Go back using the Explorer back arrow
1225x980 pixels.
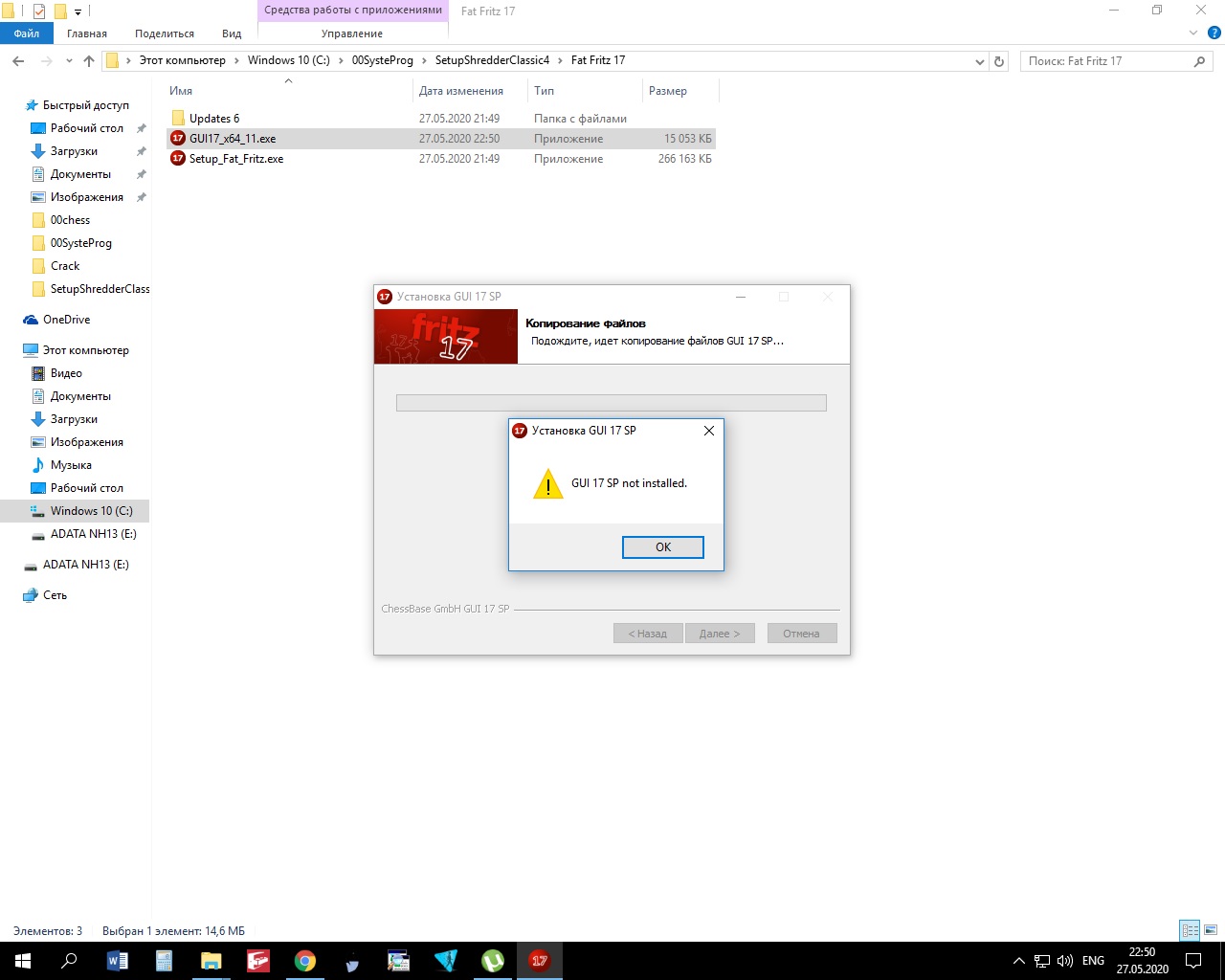coord(18,61)
